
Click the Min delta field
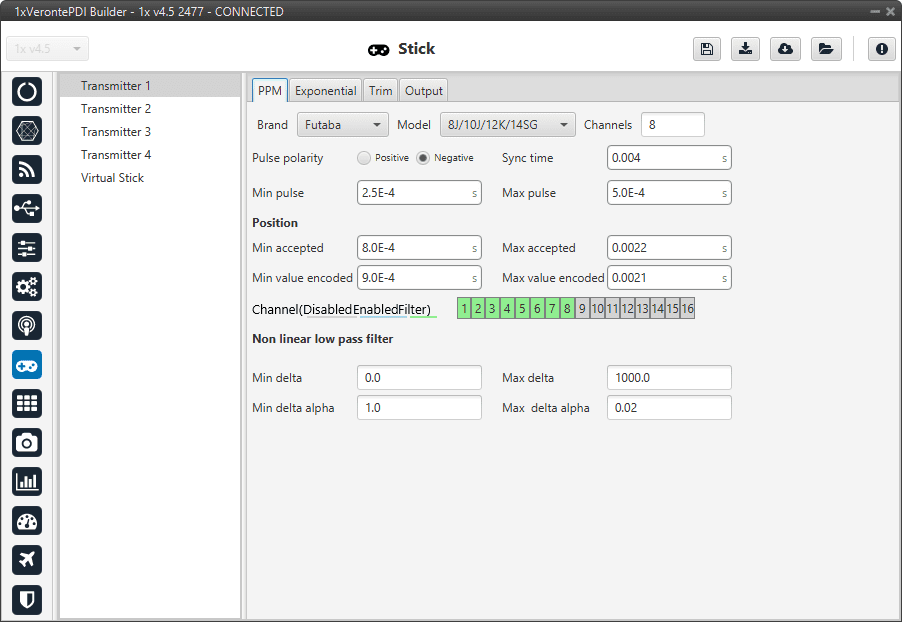click(419, 377)
